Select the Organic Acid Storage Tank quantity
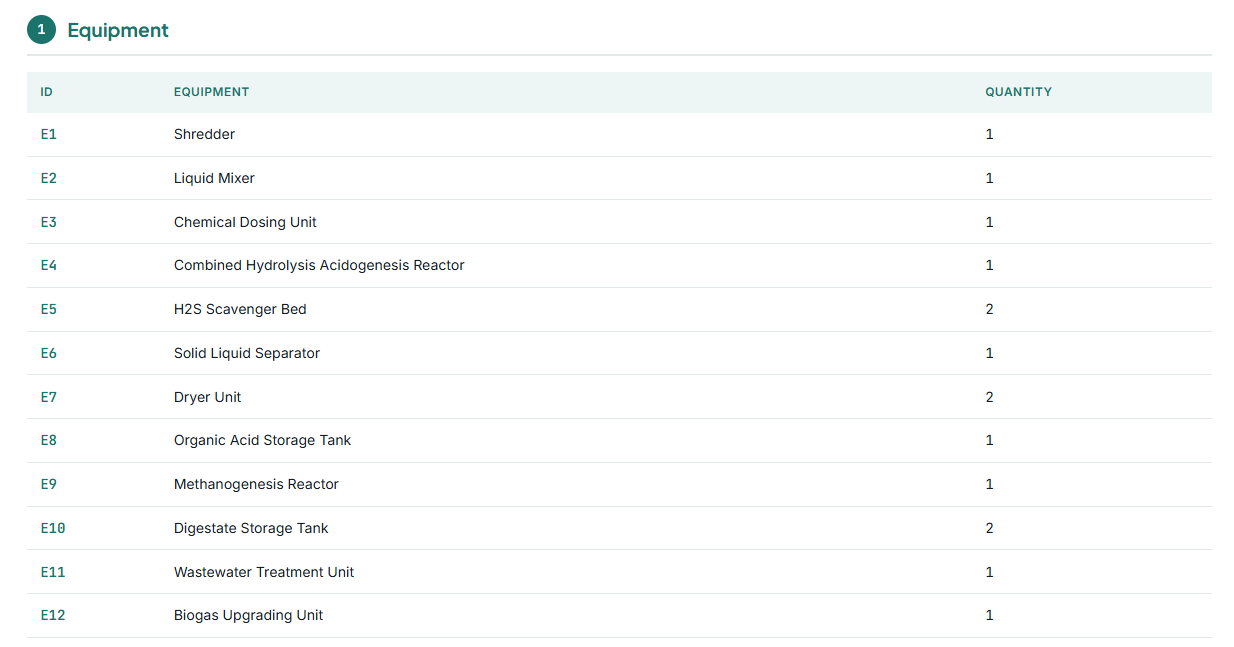Image resolution: width=1234 pixels, height=647 pixels. [x=990, y=440]
